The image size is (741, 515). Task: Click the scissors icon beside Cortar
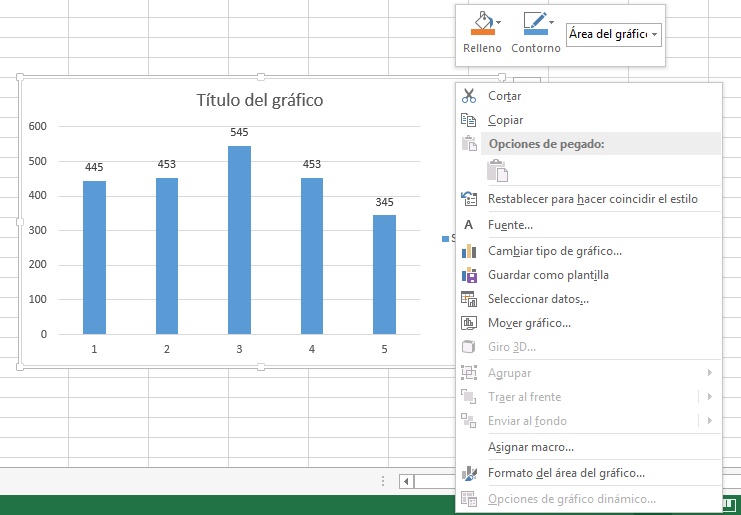pos(469,96)
